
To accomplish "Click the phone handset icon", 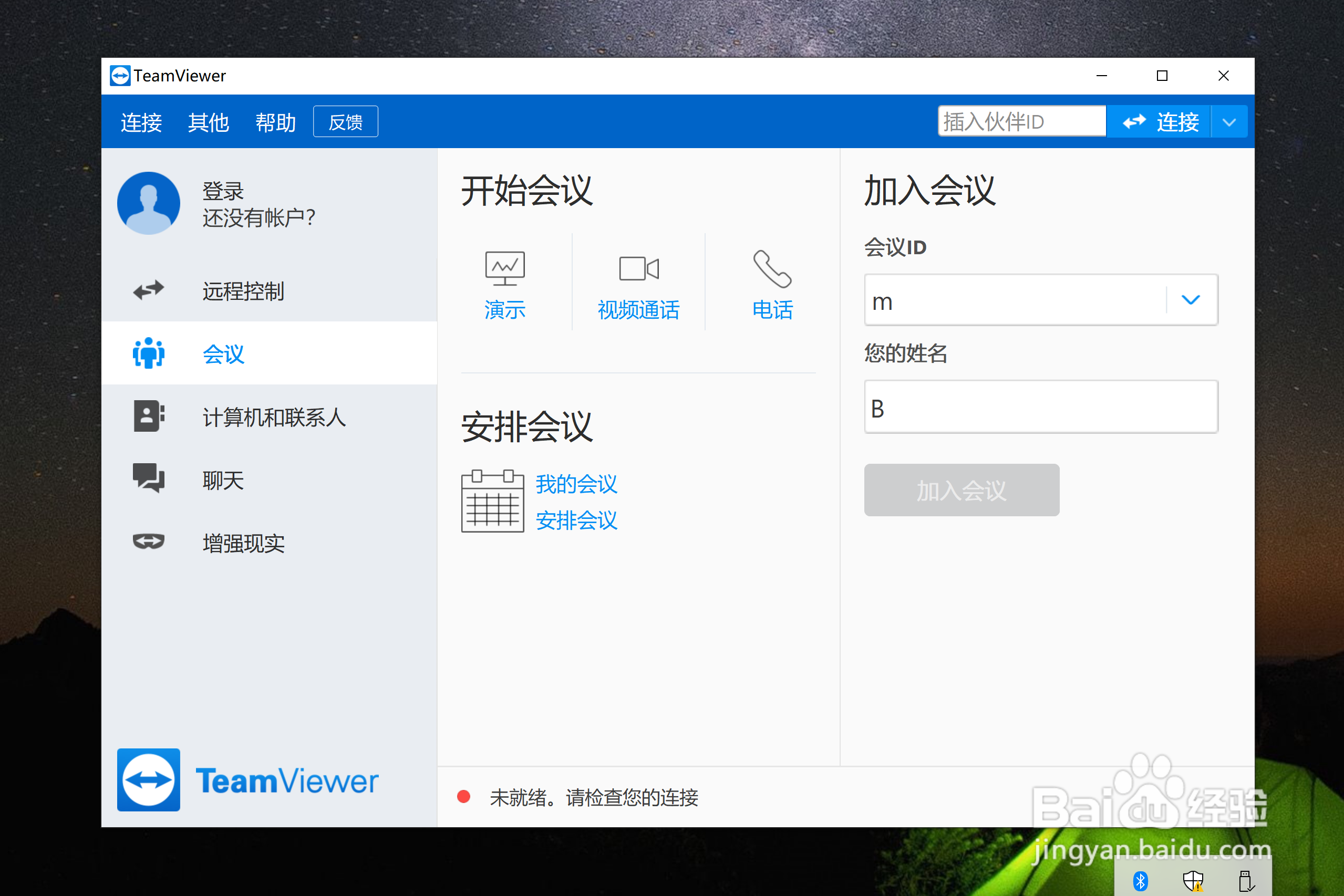I will point(772,268).
